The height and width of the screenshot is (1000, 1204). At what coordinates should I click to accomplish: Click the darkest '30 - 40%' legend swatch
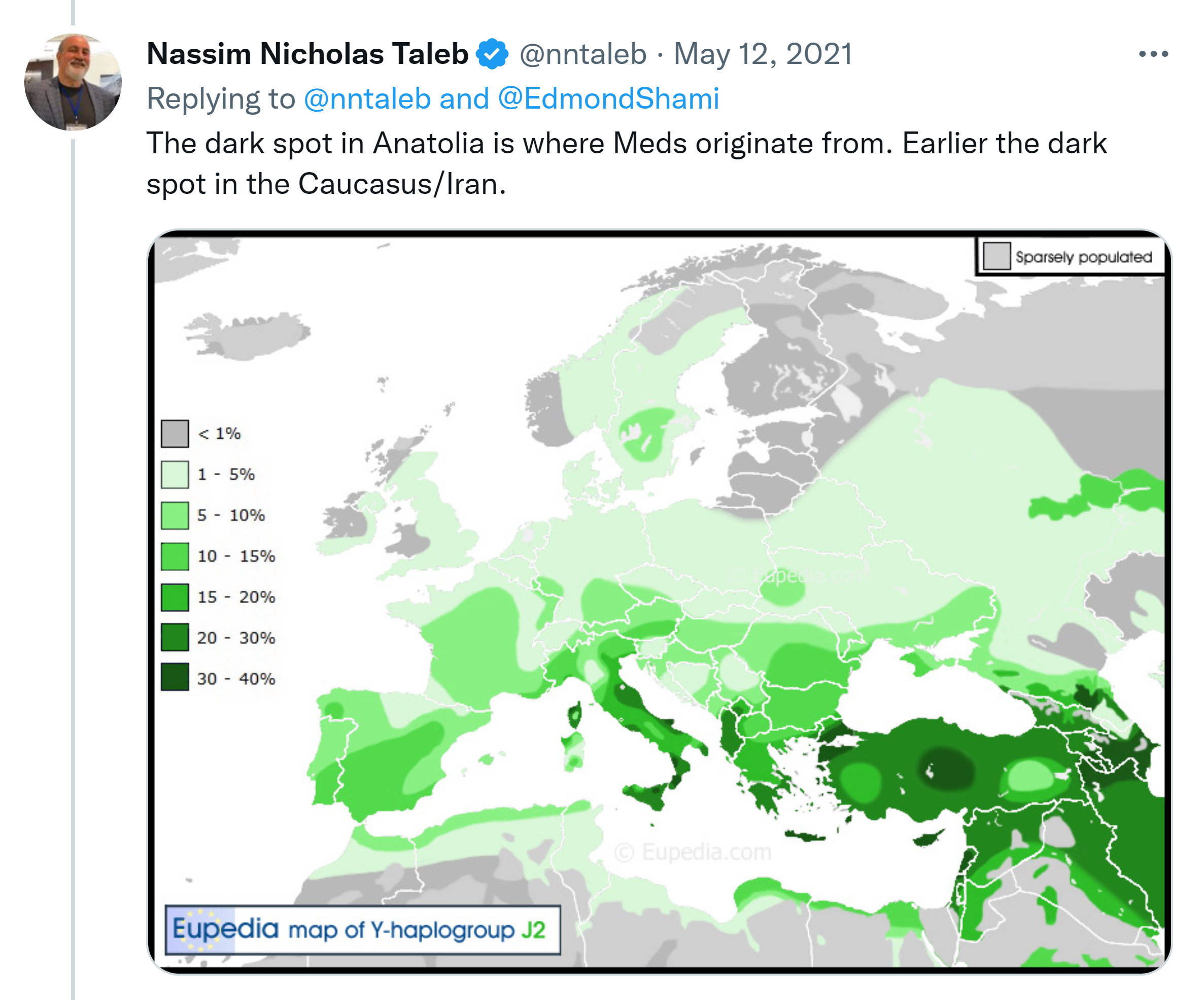coord(175,678)
